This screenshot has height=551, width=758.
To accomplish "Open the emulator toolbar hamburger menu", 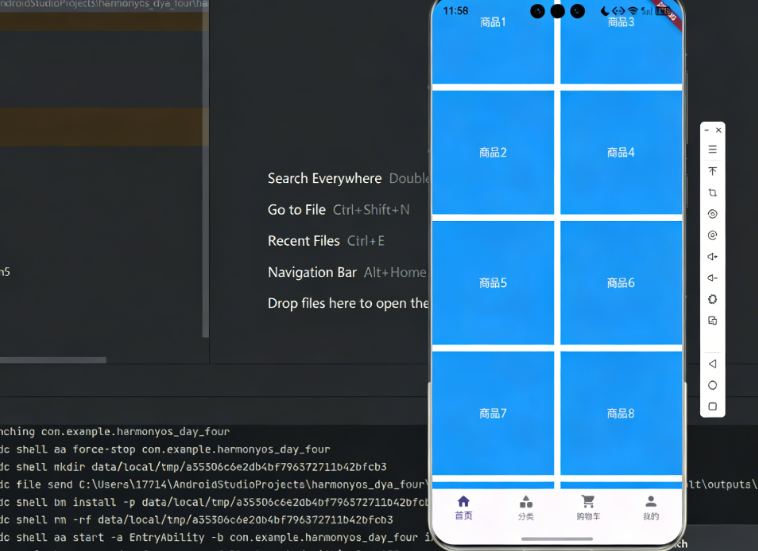I will tap(713, 149).
